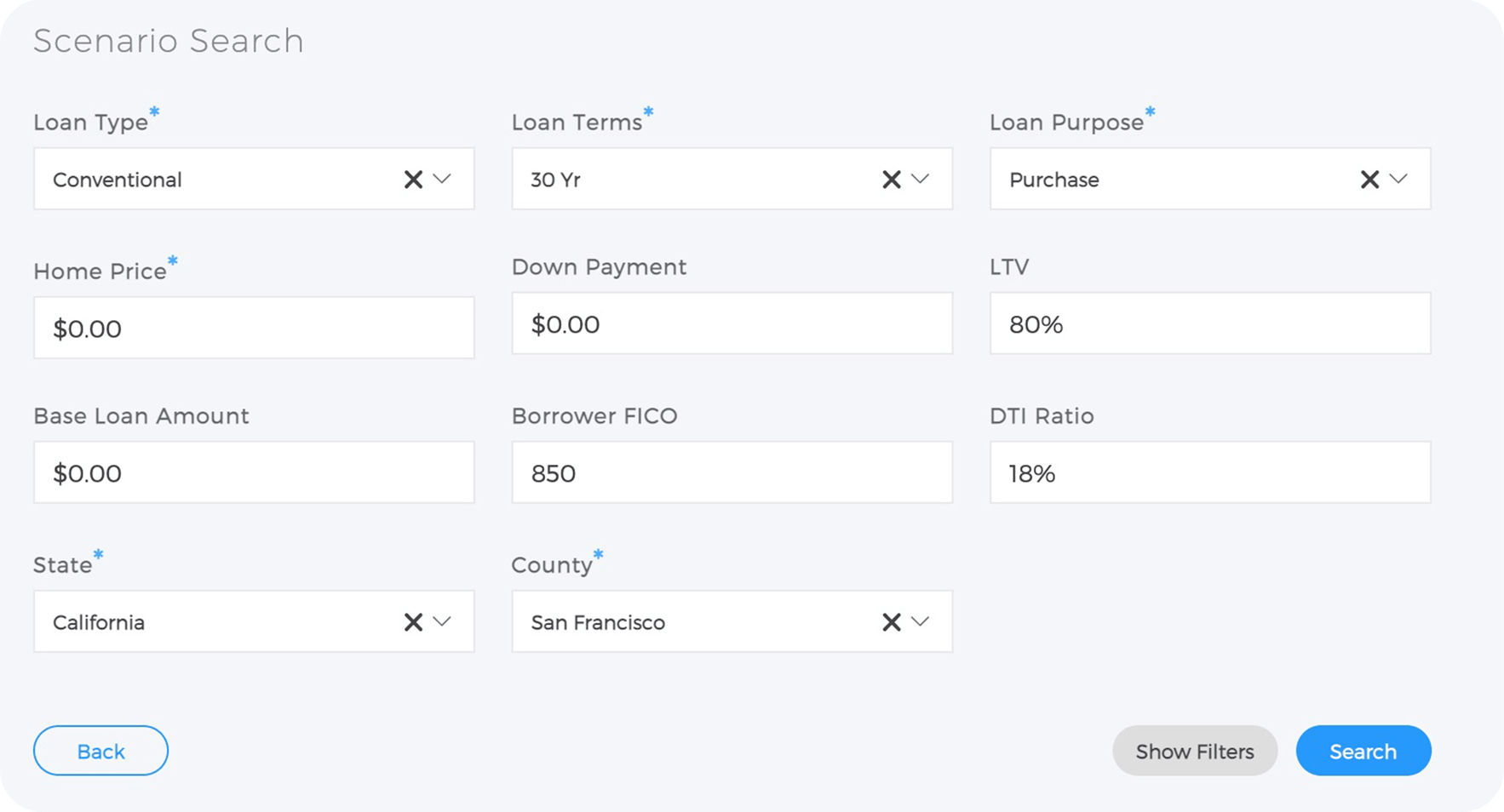Clear the Purchase loan purpose selection
This screenshot has height=812, width=1504.
pos(1369,180)
